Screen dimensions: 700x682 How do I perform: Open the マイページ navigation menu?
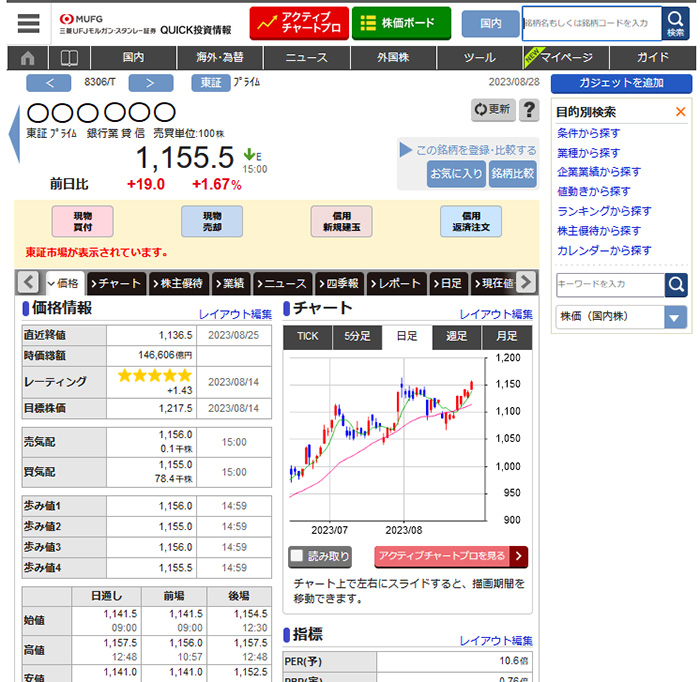point(566,58)
